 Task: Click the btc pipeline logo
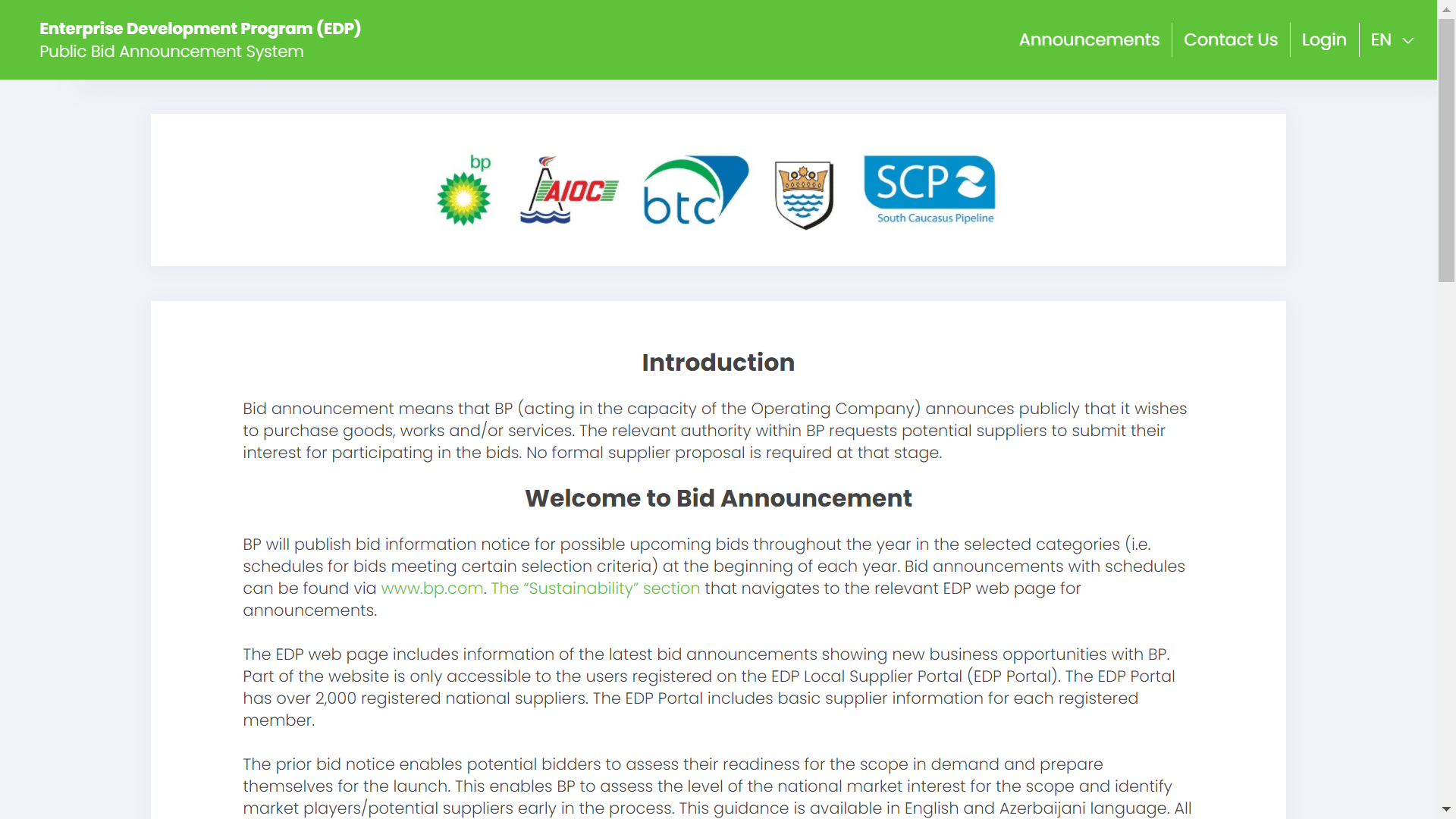coord(695,190)
